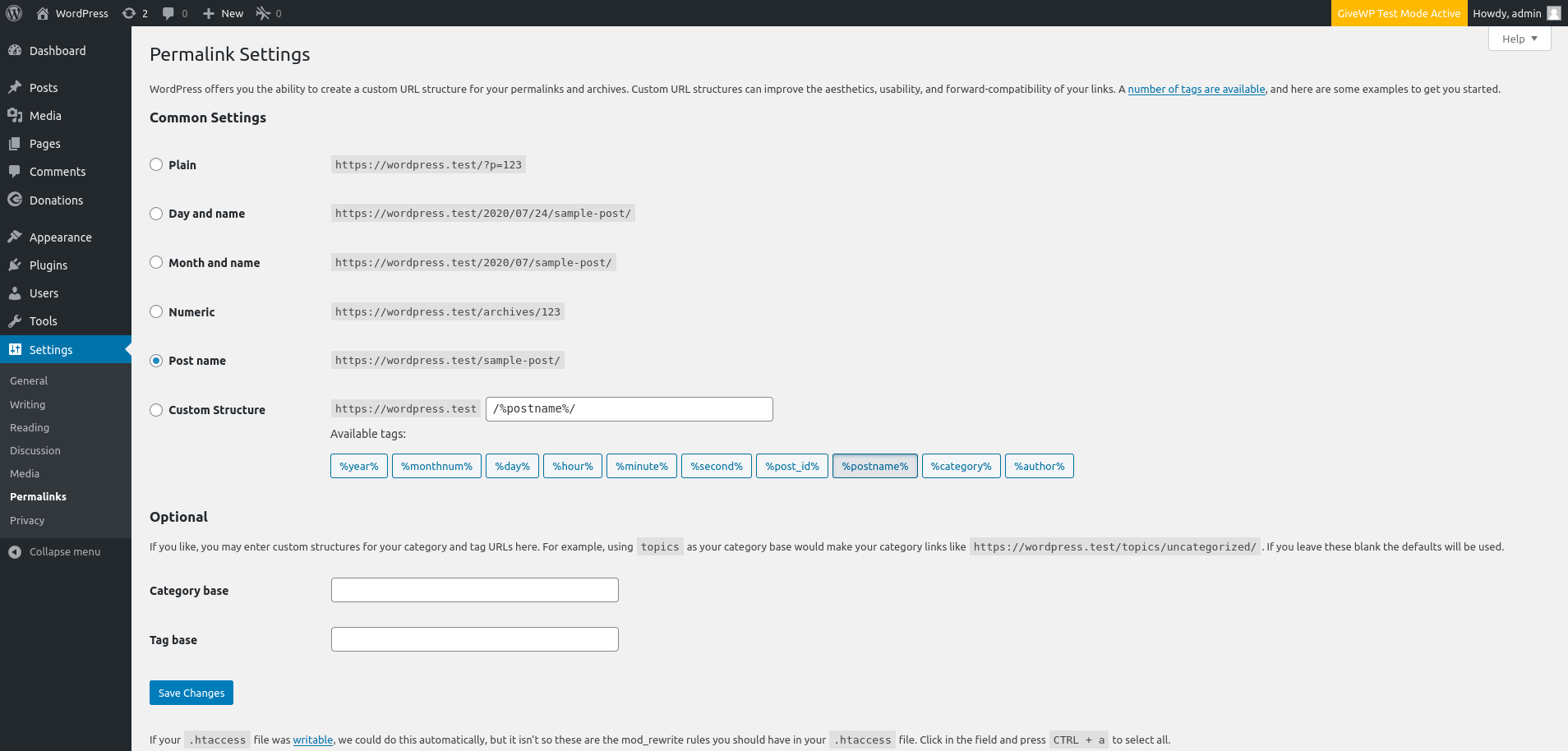Image resolution: width=1568 pixels, height=751 pixels.
Task: Click the GiveWP Test Mode Active notice
Action: point(1399,13)
